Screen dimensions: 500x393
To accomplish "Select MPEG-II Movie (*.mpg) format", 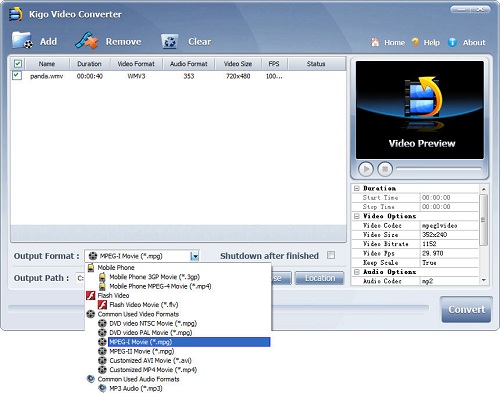I will coord(142,351).
